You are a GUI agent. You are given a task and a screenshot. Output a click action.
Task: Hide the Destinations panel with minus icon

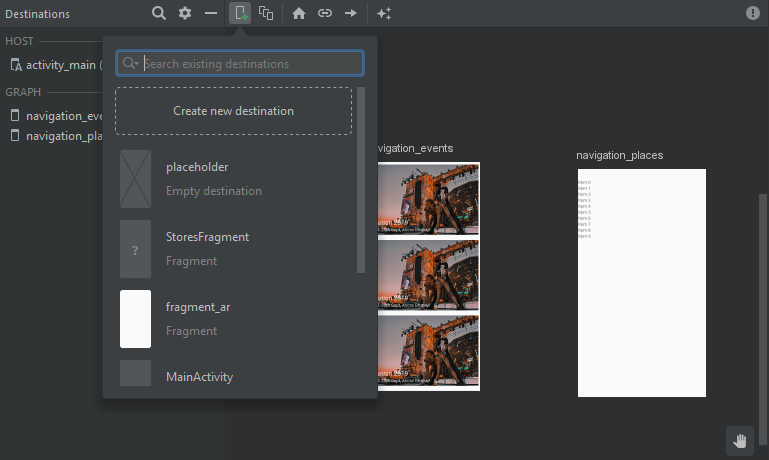coord(210,13)
